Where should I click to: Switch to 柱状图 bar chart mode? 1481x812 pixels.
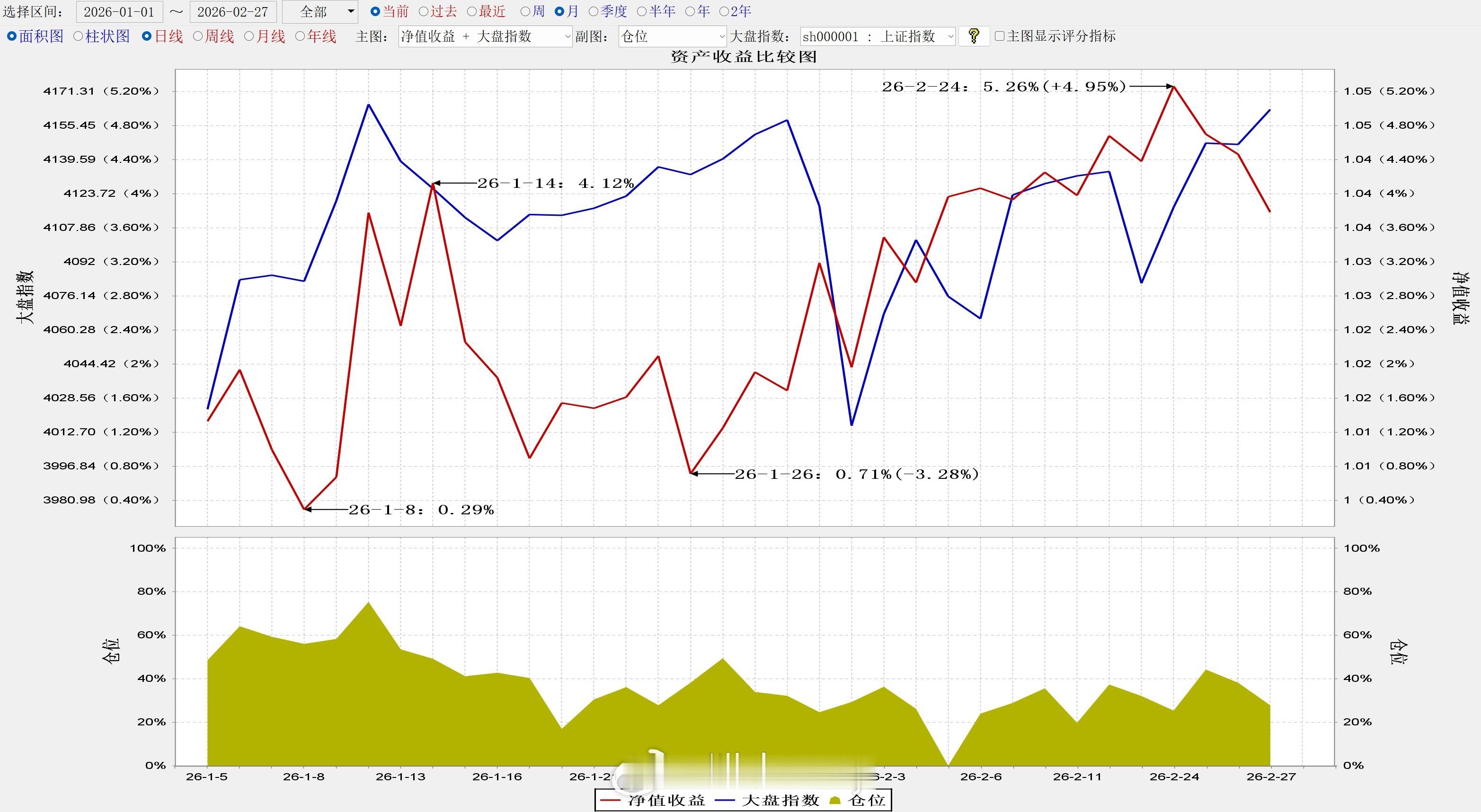pyautogui.click(x=78, y=36)
